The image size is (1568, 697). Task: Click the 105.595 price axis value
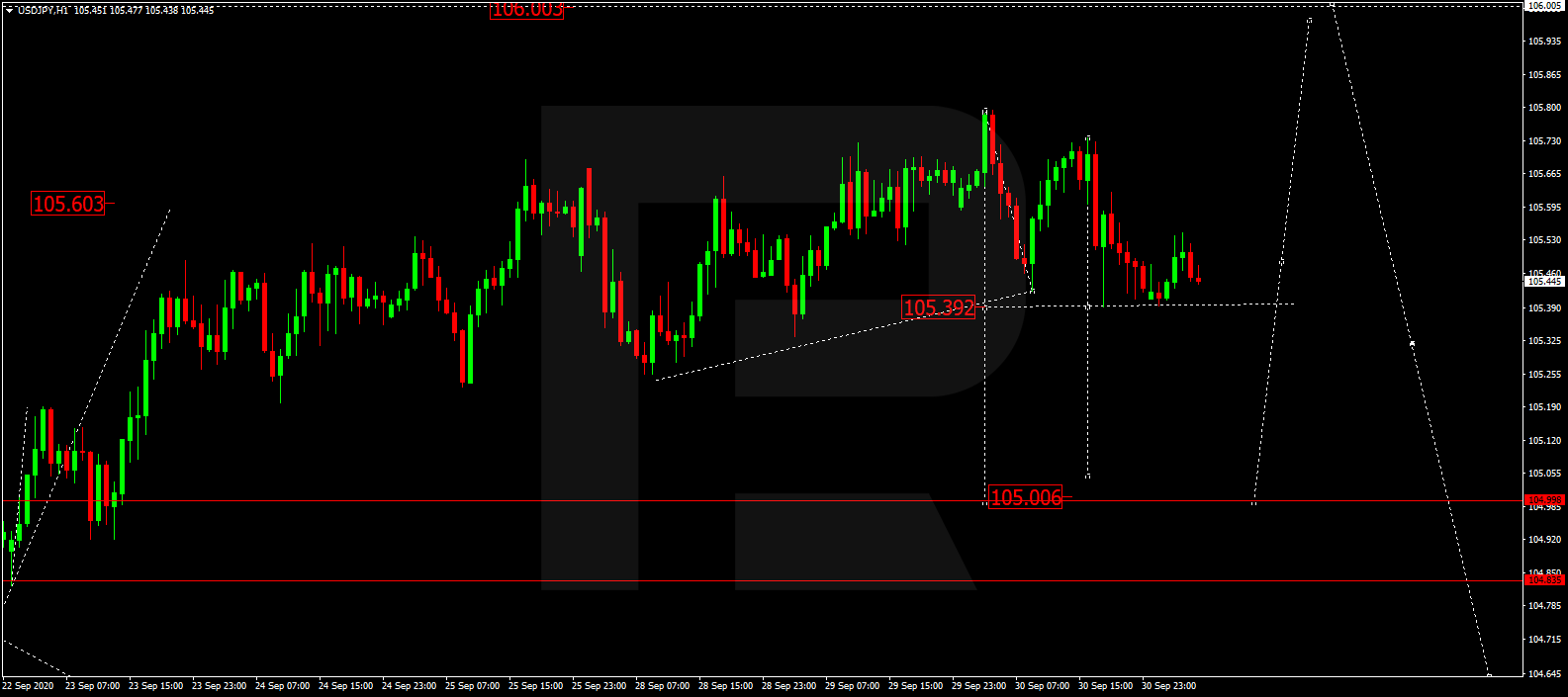(1544, 208)
